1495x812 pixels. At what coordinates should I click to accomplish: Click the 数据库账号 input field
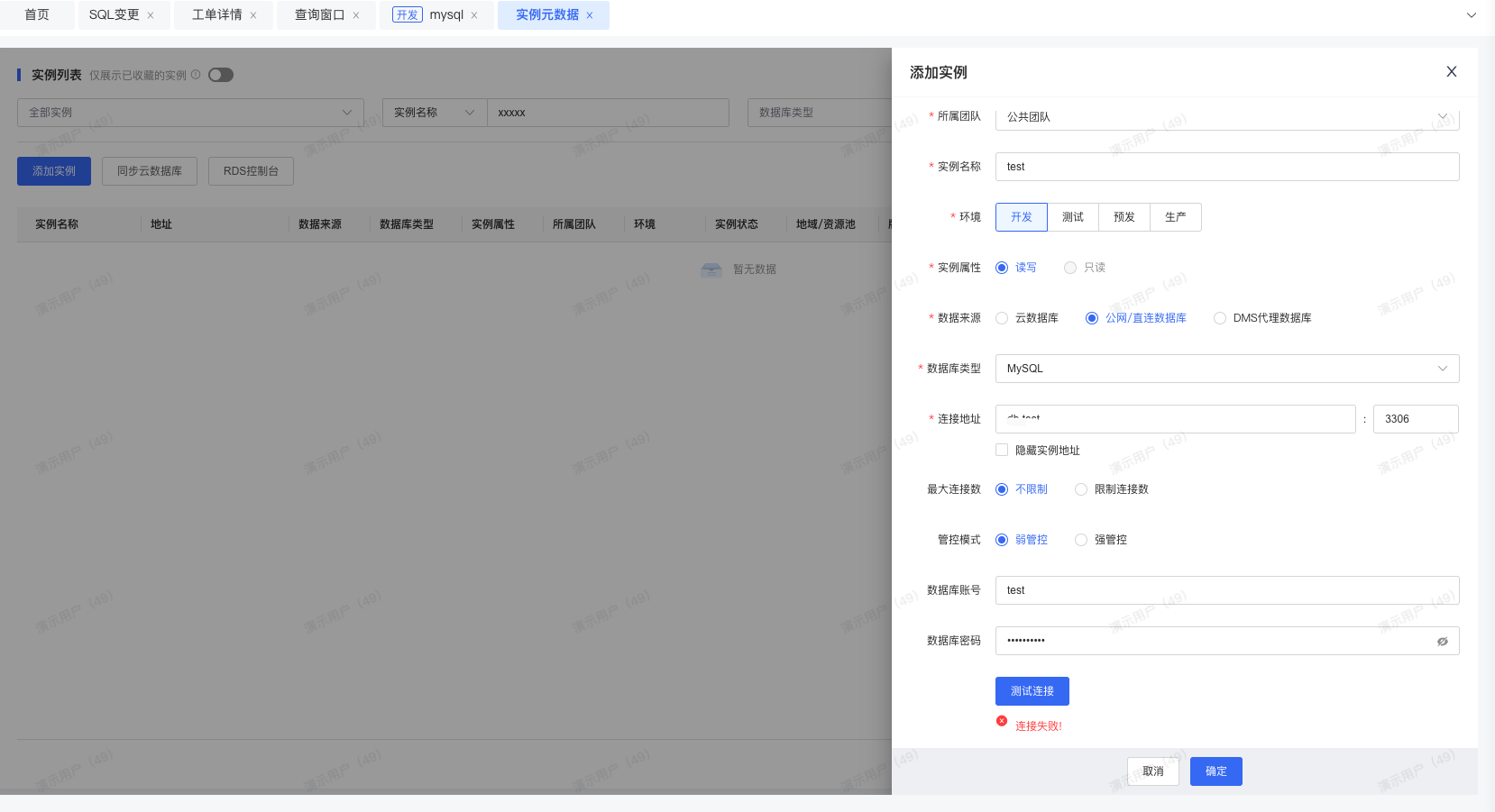click(1227, 590)
